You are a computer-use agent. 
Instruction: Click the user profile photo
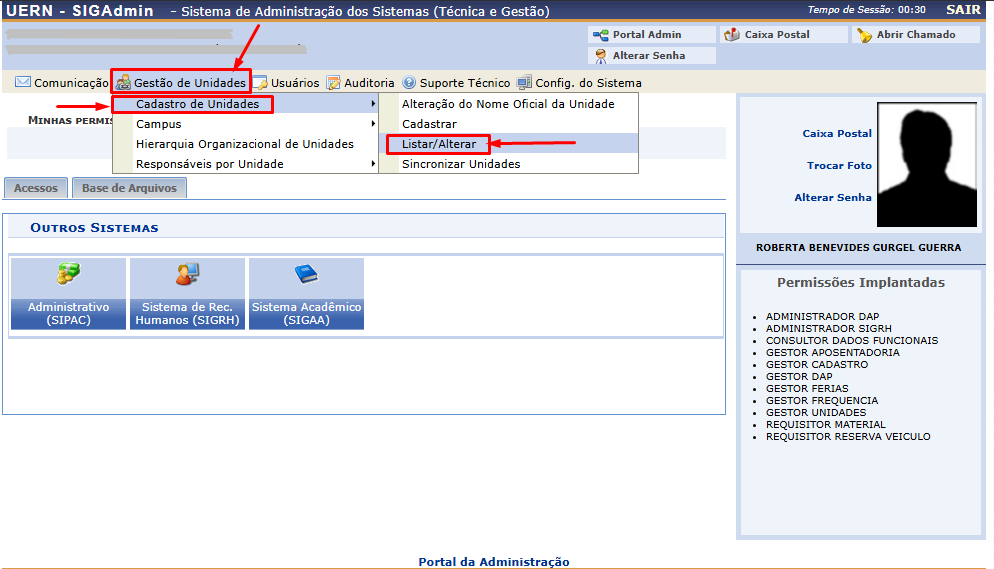pos(926,165)
